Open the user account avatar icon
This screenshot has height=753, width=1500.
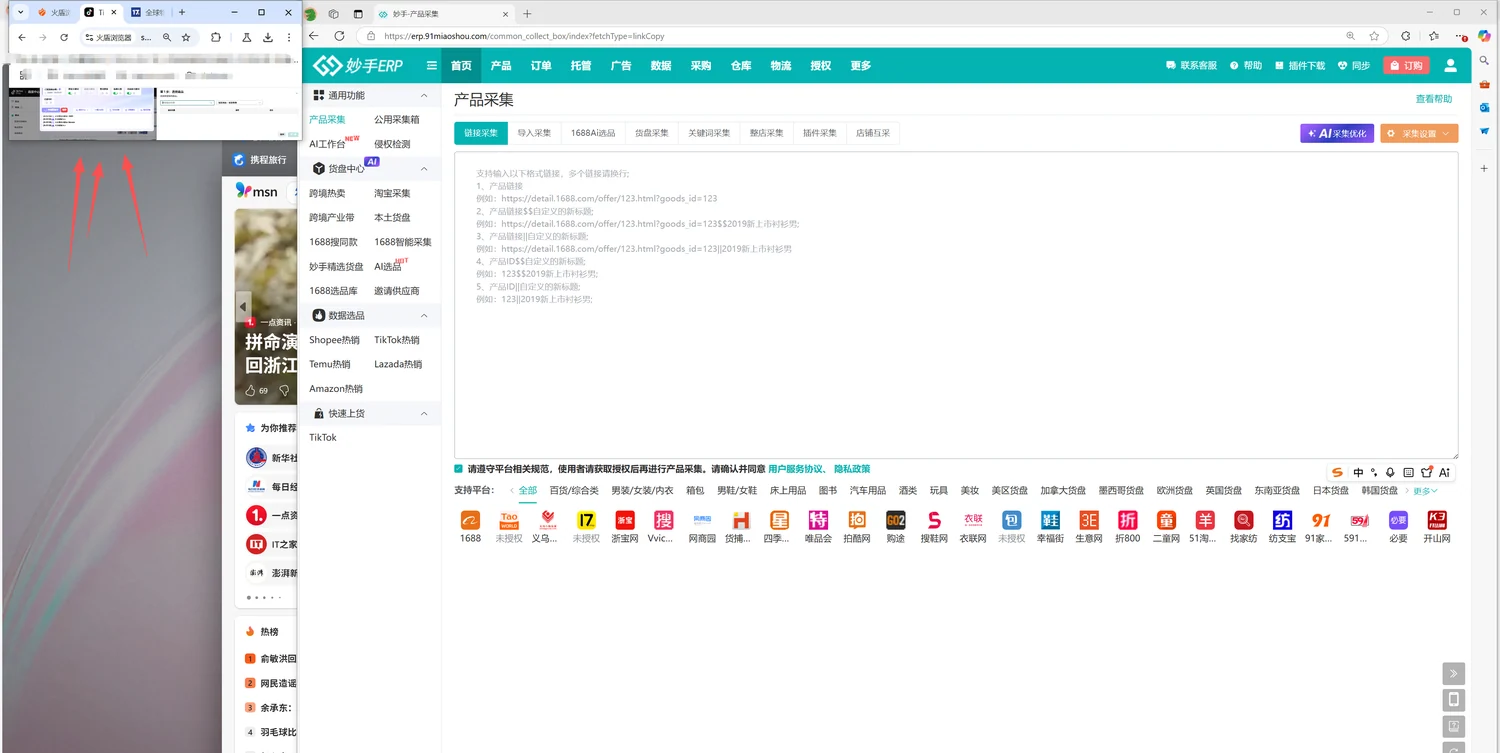click(1451, 66)
